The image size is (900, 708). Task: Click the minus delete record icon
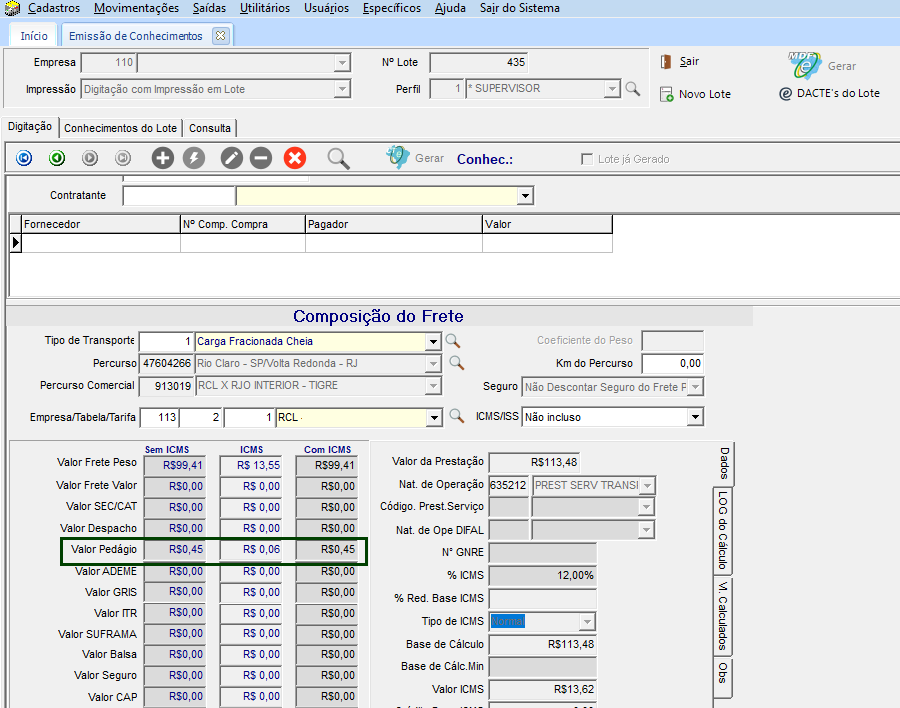pos(261,158)
